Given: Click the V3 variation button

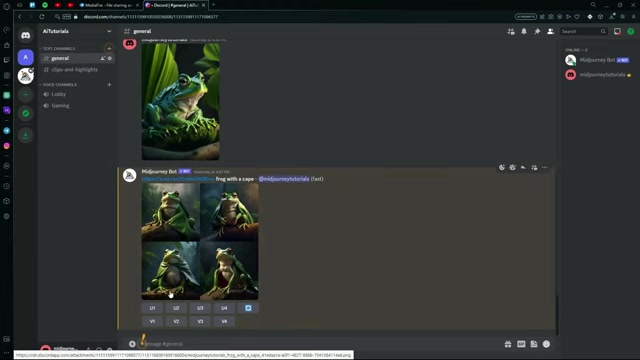Looking at the screenshot, I should click(200, 322).
